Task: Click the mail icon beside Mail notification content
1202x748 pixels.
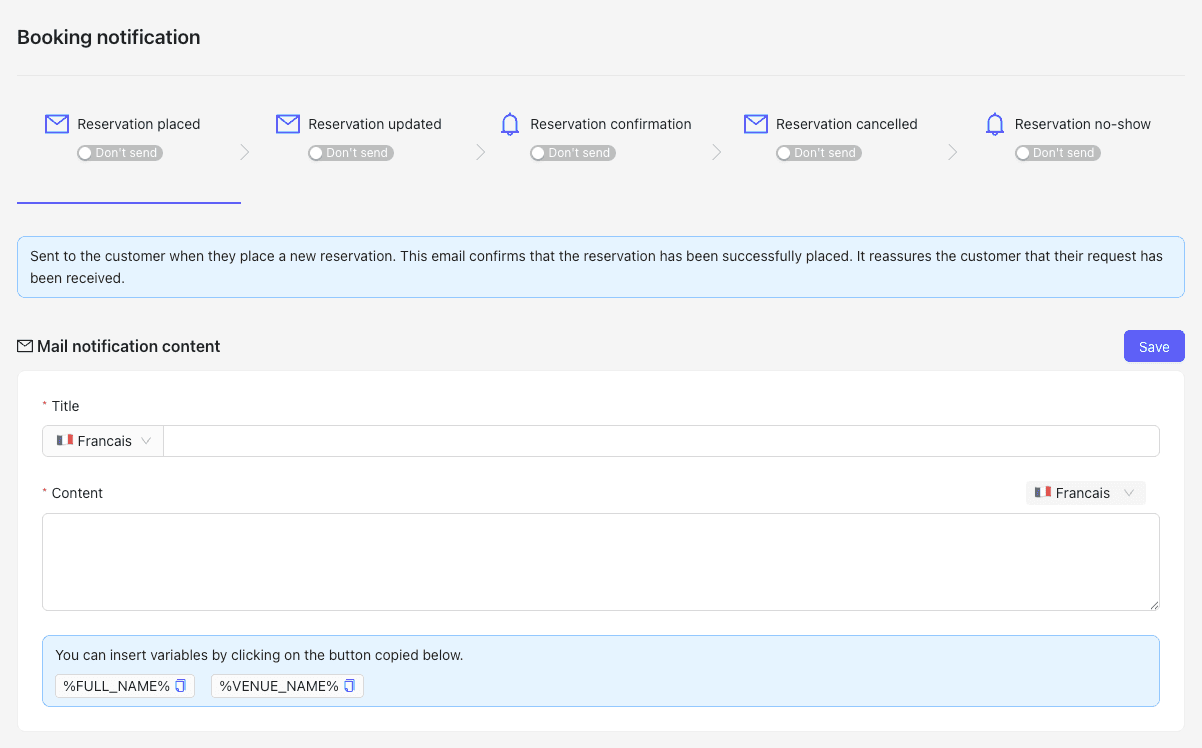Action: (25, 346)
